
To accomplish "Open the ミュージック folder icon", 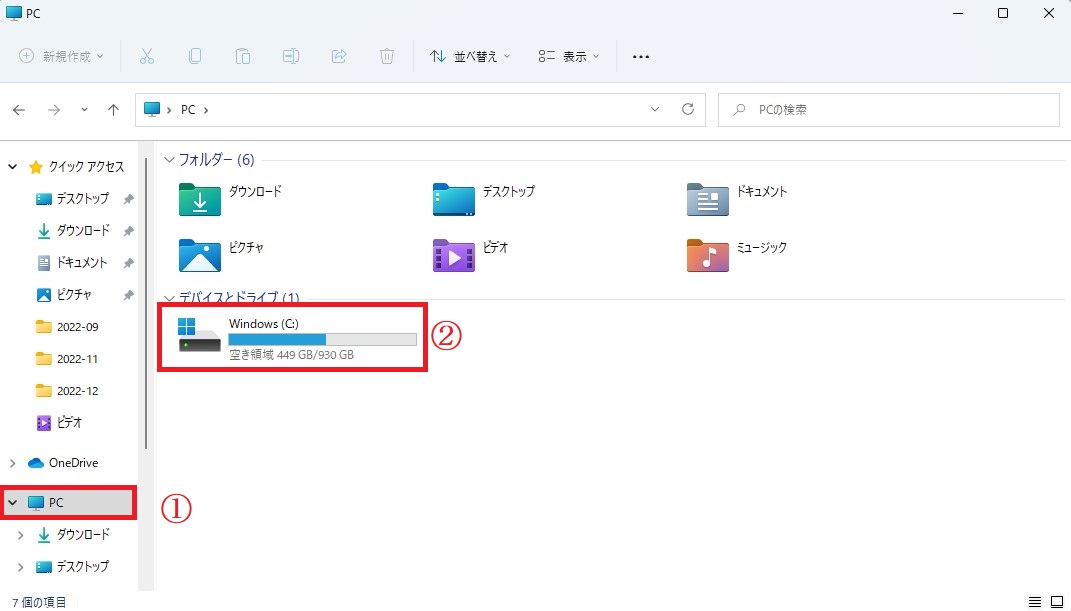I will 707,256.
